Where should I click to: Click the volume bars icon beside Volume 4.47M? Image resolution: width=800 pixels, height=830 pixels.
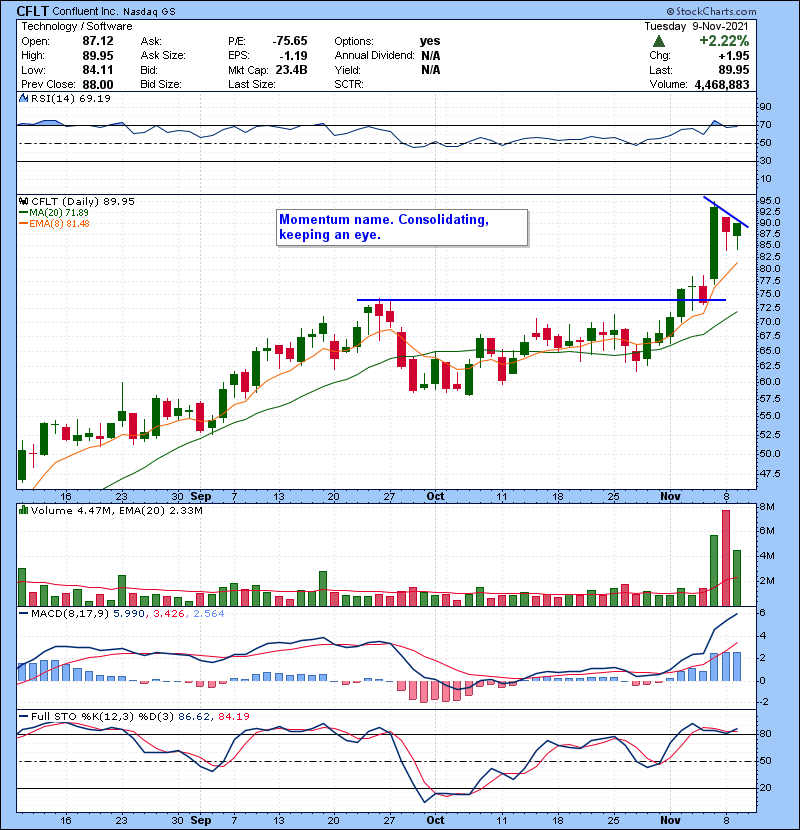[x=23, y=510]
